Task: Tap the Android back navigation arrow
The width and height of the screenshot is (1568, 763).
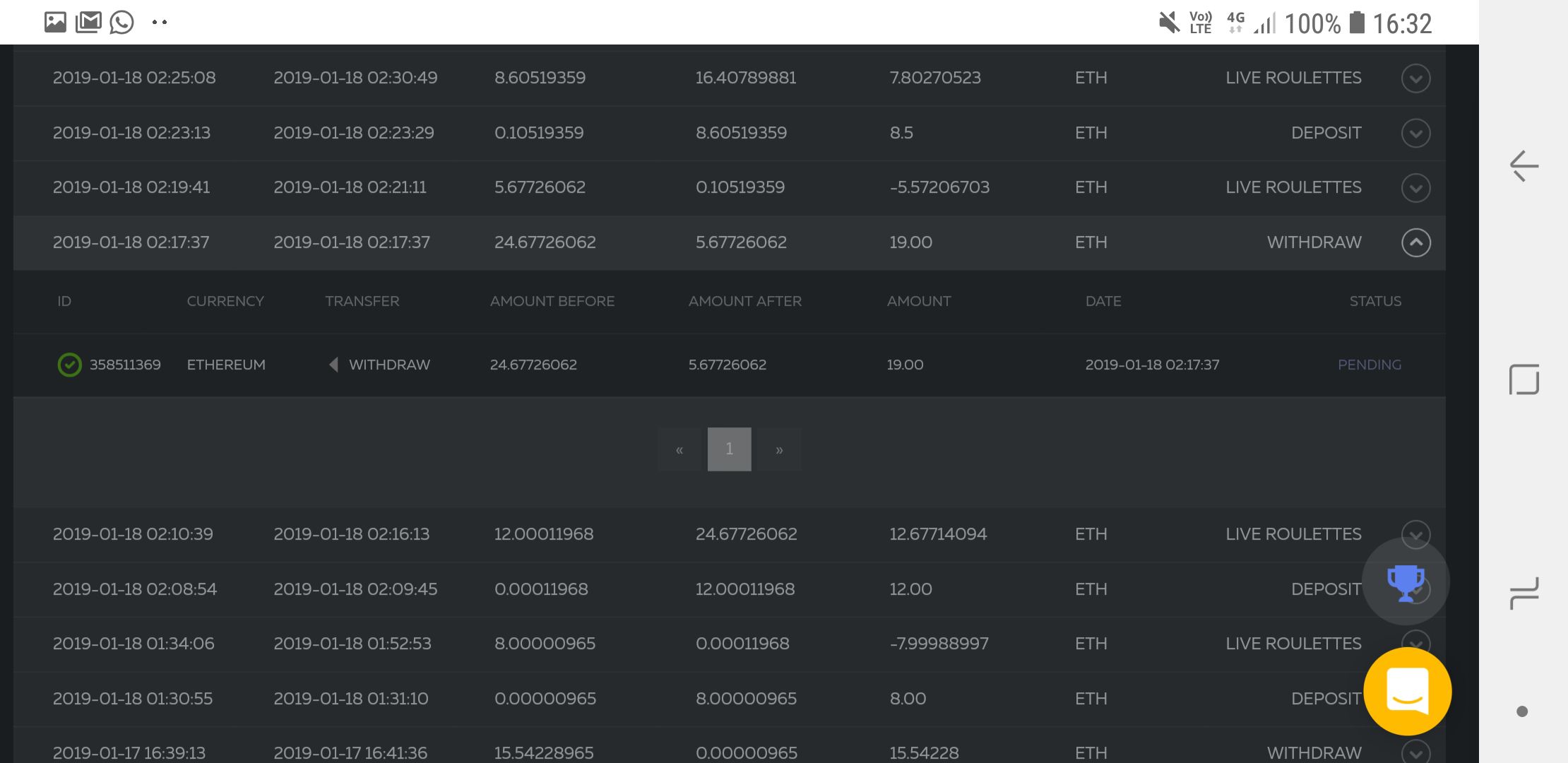Action: coord(1524,166)
